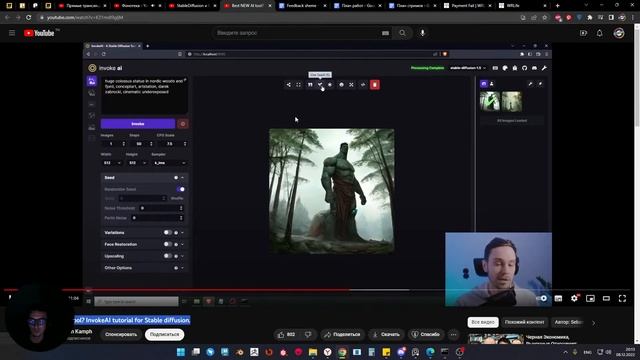This screenshot has width=640, height=360.
Task: Enable the Upscaling toggle
Action: [167, 256]
